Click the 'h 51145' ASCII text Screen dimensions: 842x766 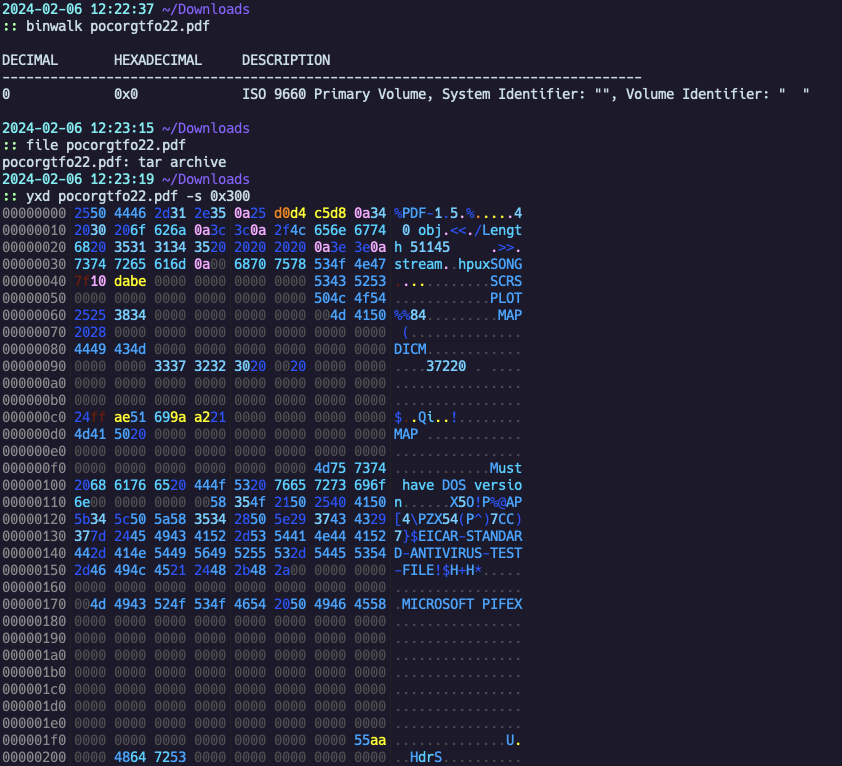(422, 247)
